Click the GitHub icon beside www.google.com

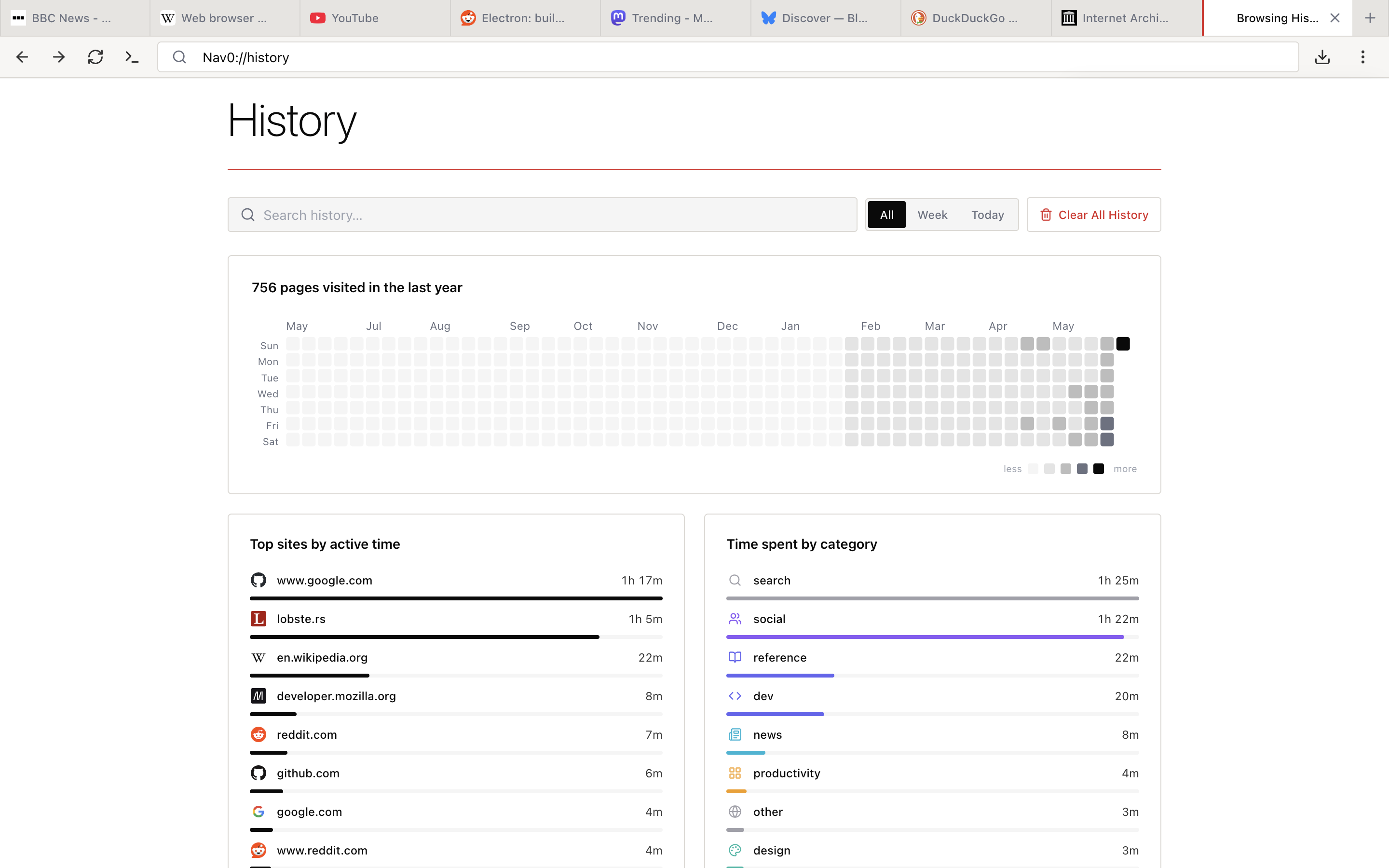click(259, 580)
